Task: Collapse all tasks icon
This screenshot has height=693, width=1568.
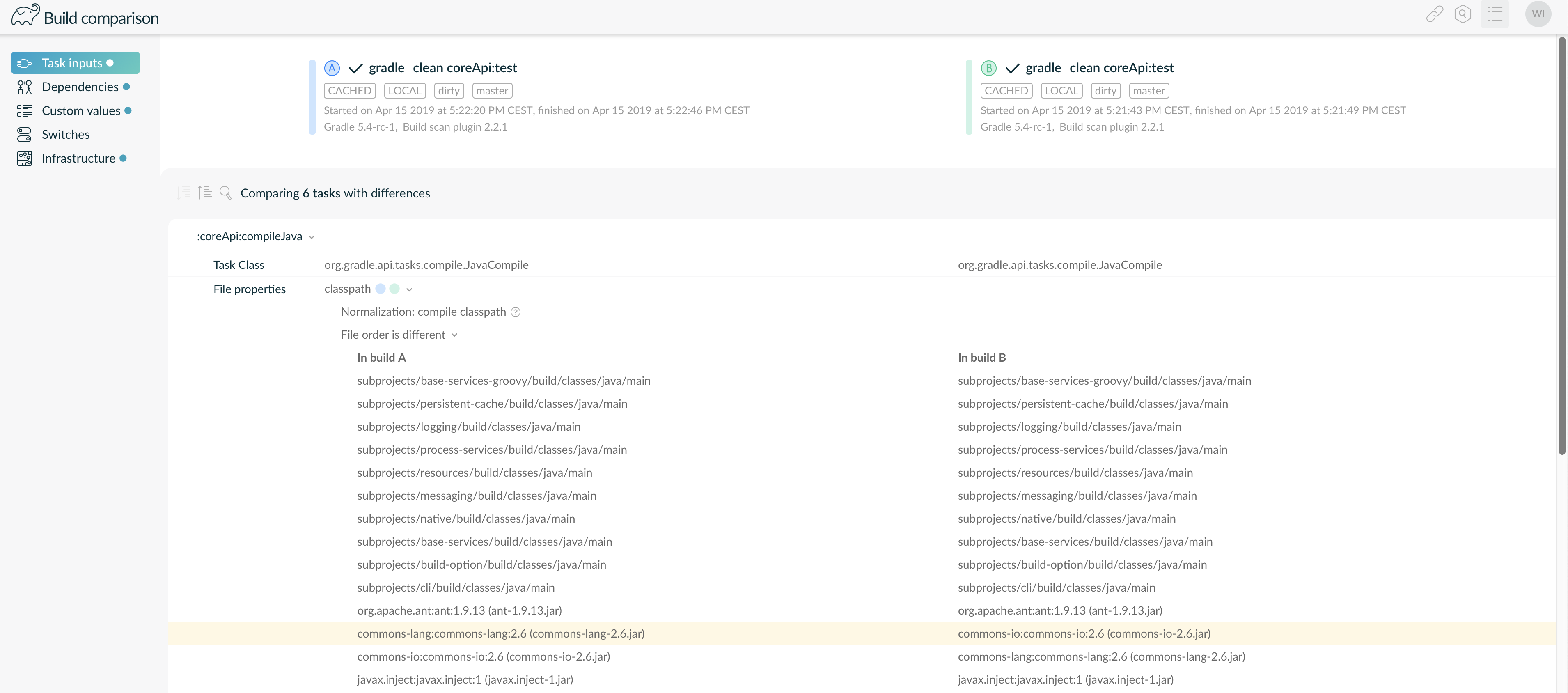Action: [x=204, y=193]
